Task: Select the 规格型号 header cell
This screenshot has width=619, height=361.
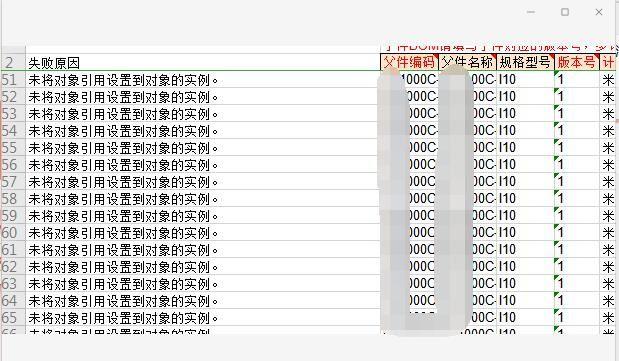Action: [525, 62]
